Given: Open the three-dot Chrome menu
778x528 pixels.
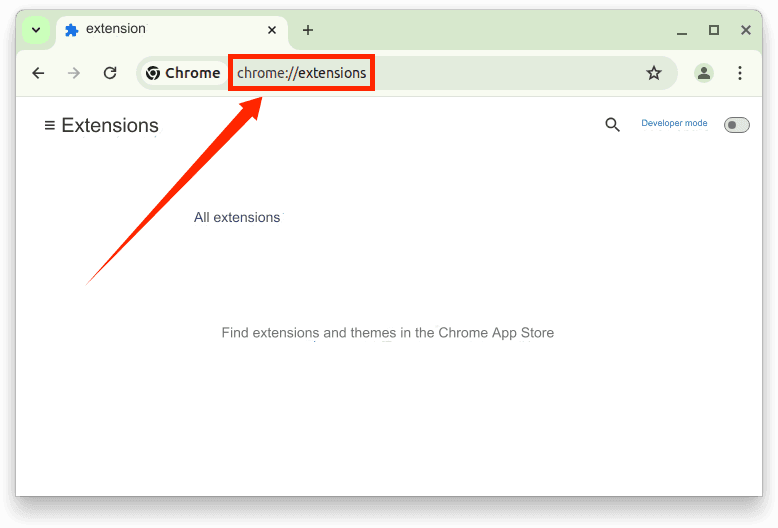Looking at the screenshot, I should point(740,73).
